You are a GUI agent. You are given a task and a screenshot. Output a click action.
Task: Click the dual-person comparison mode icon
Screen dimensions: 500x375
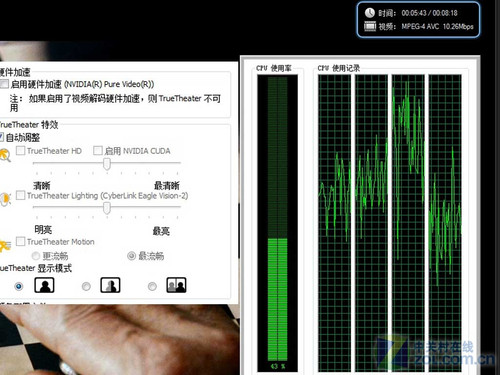pos(176,285)
